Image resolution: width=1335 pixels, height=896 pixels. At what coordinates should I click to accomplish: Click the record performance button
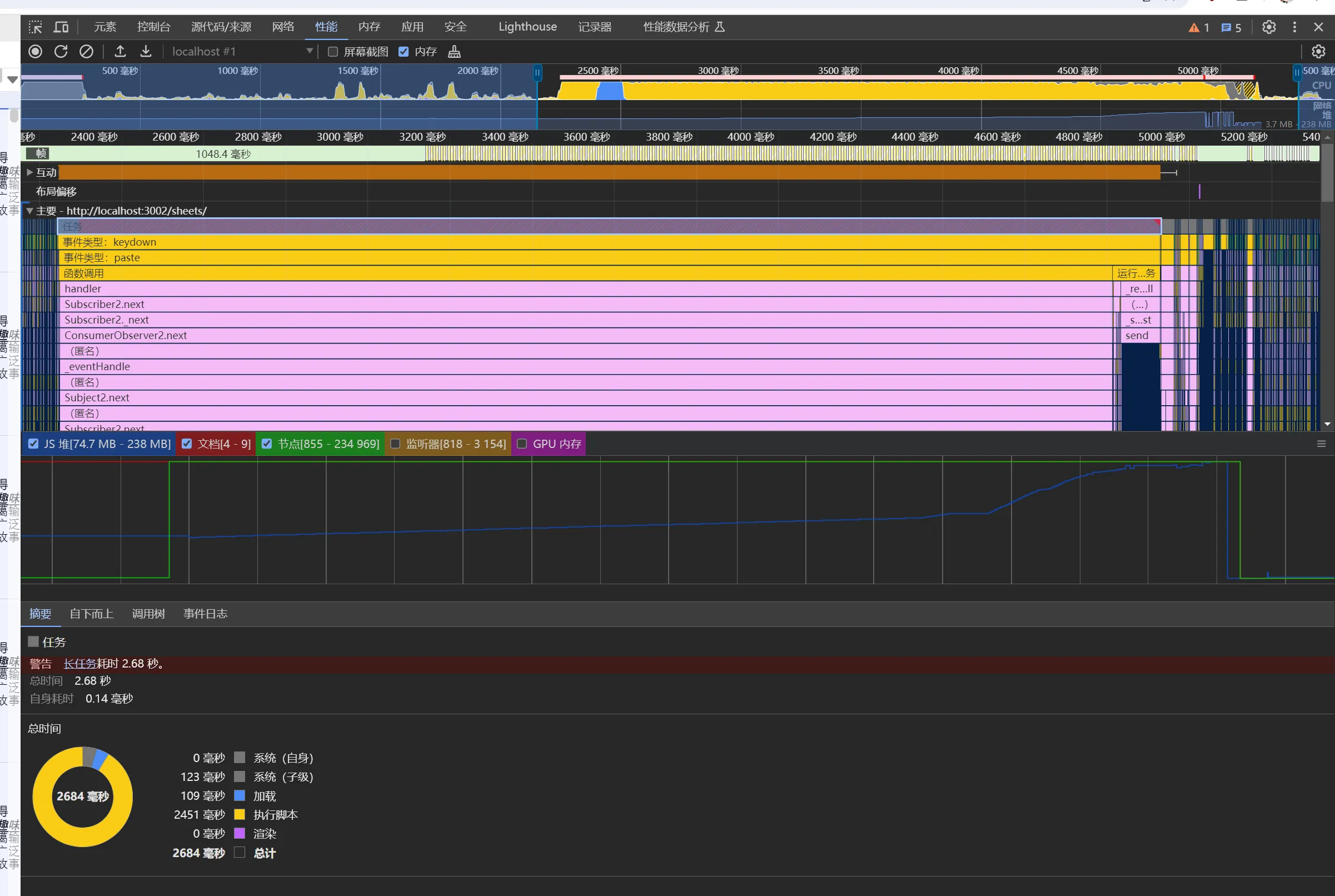[x=36, y=52]
